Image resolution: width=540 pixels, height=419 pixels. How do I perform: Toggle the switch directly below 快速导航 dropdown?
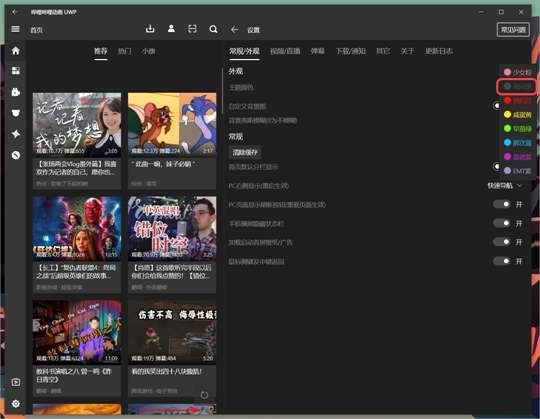point(501,205)
